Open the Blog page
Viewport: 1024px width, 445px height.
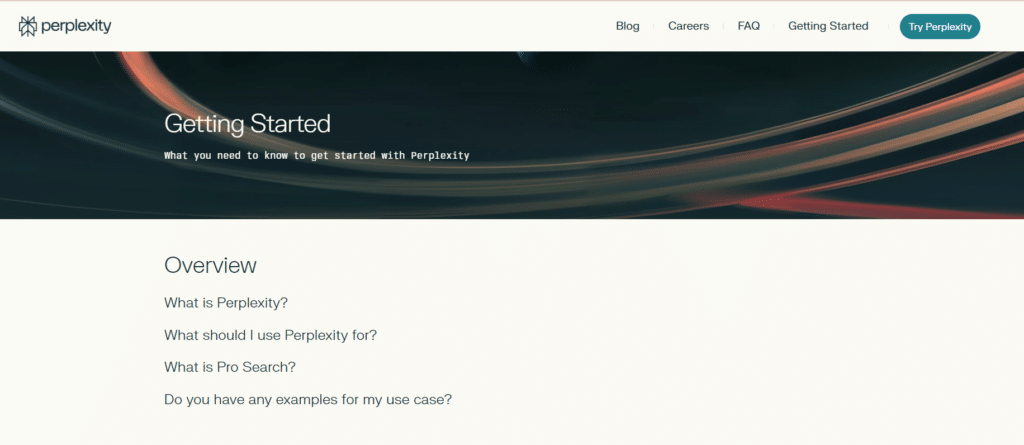(x=627, y=26)
